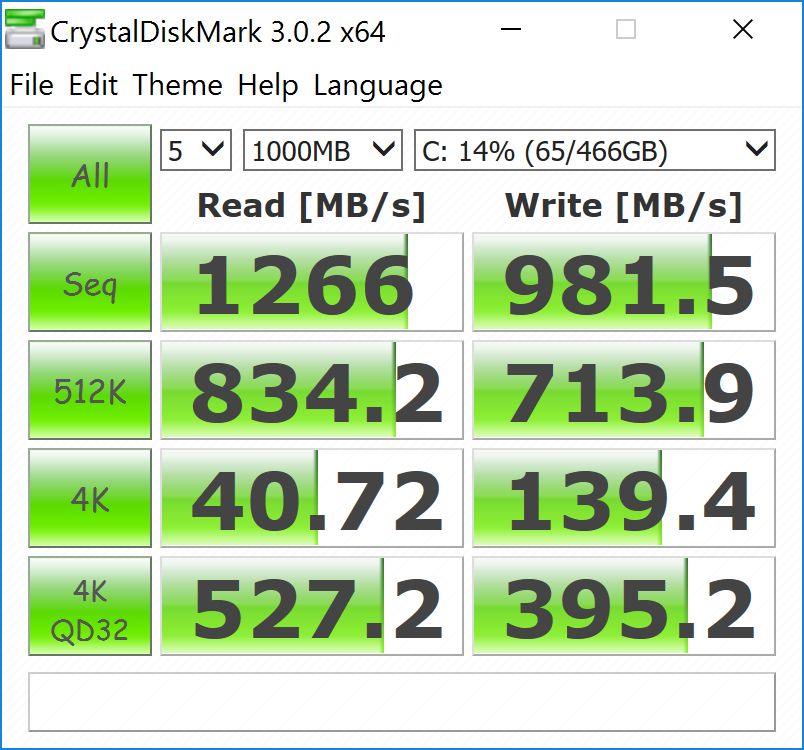This screenshot has width=804, height=750.
Task: Click the 4K read result 40.72
Action: click(312, 498)
